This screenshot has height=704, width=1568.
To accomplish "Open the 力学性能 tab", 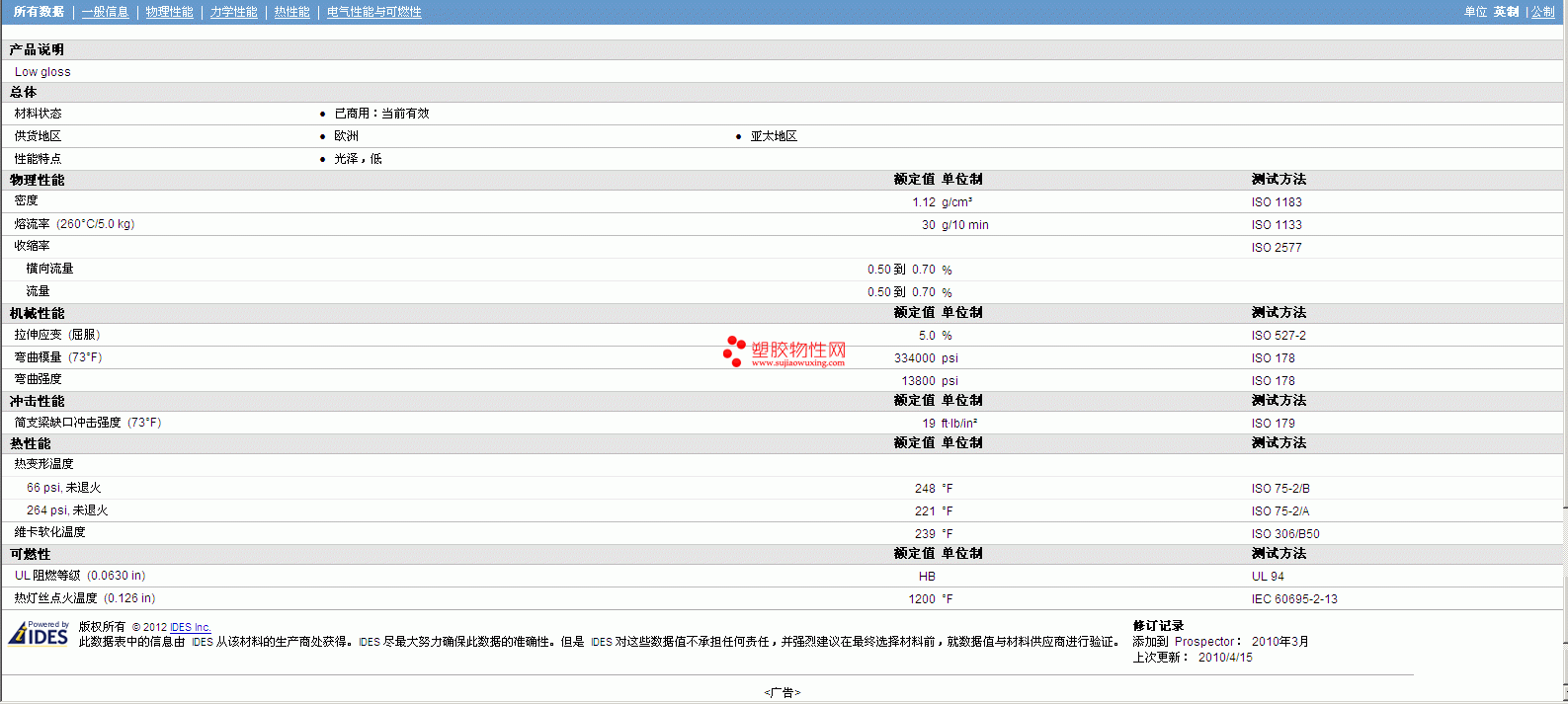I will tap(234, 12).
